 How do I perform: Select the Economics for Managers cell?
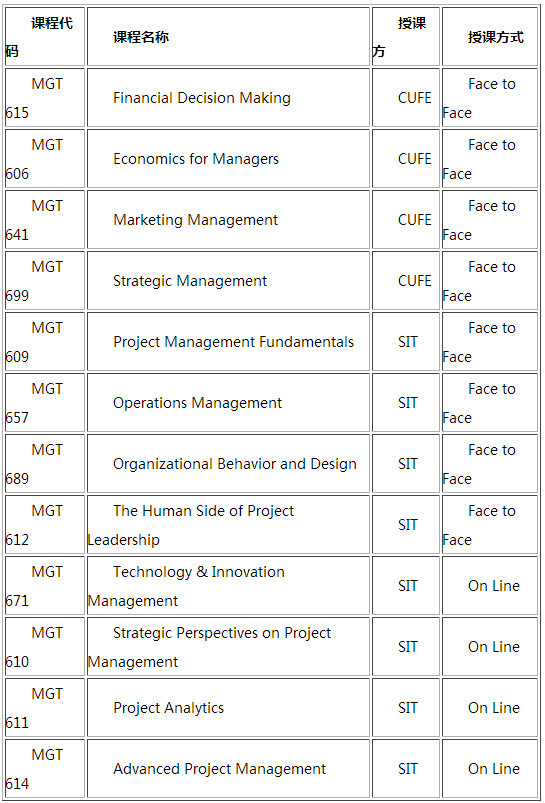(228, 159)
